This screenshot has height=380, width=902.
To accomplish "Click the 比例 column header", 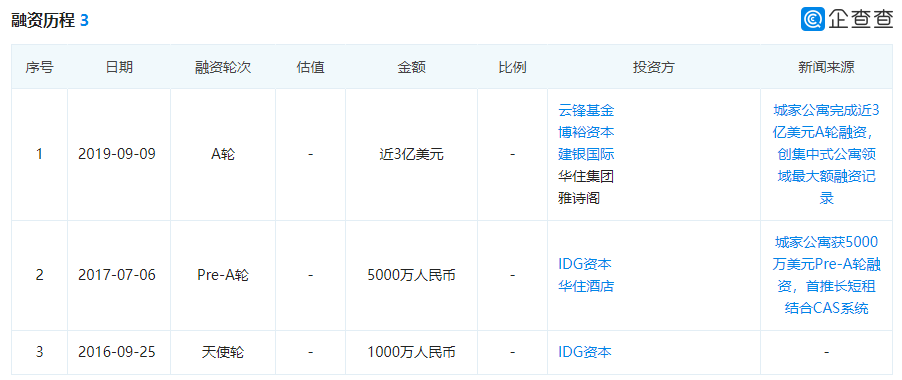I will [x=512, y=67].
